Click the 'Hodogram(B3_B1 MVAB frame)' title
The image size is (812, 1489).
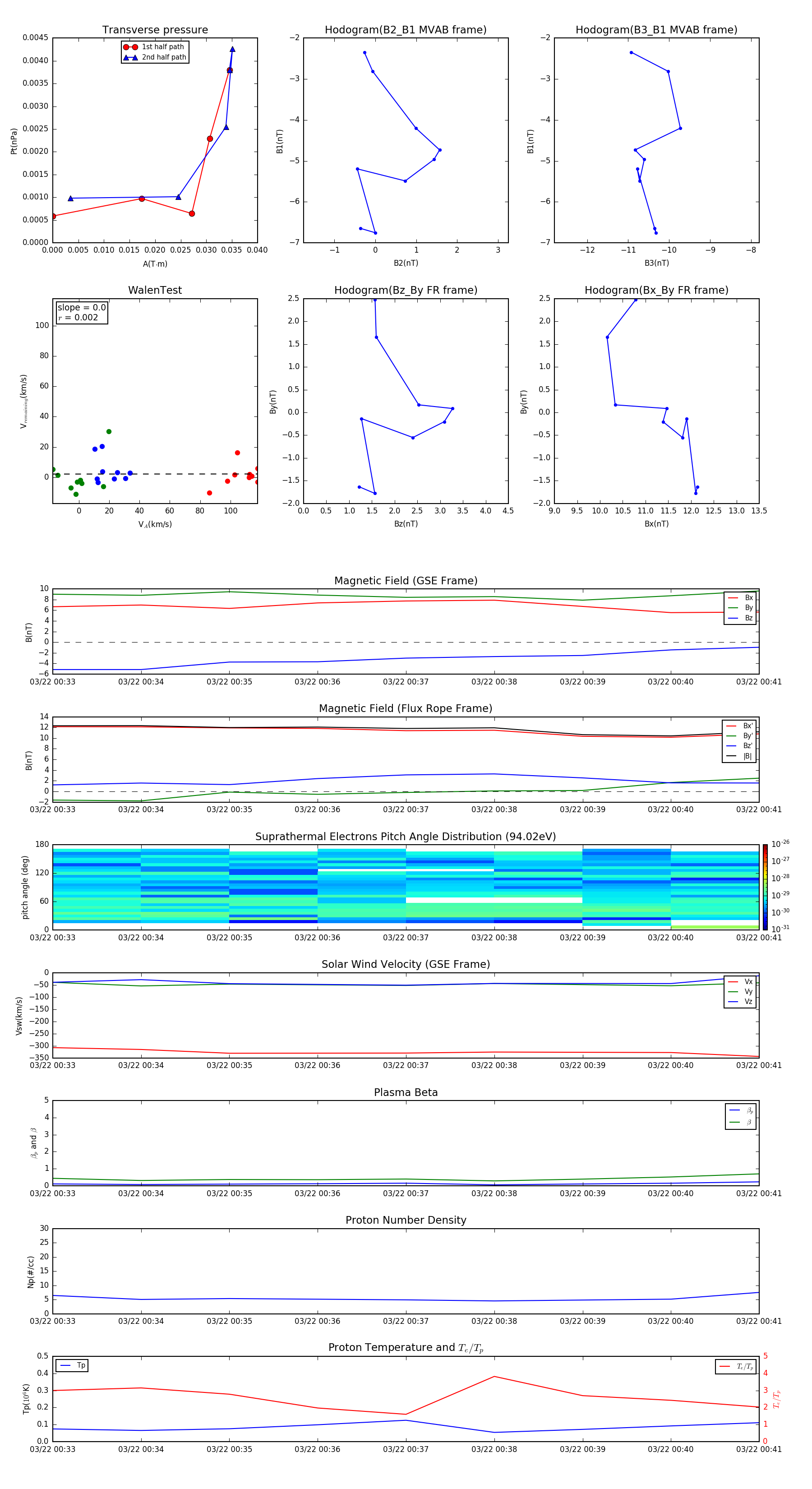coord(656,30)
